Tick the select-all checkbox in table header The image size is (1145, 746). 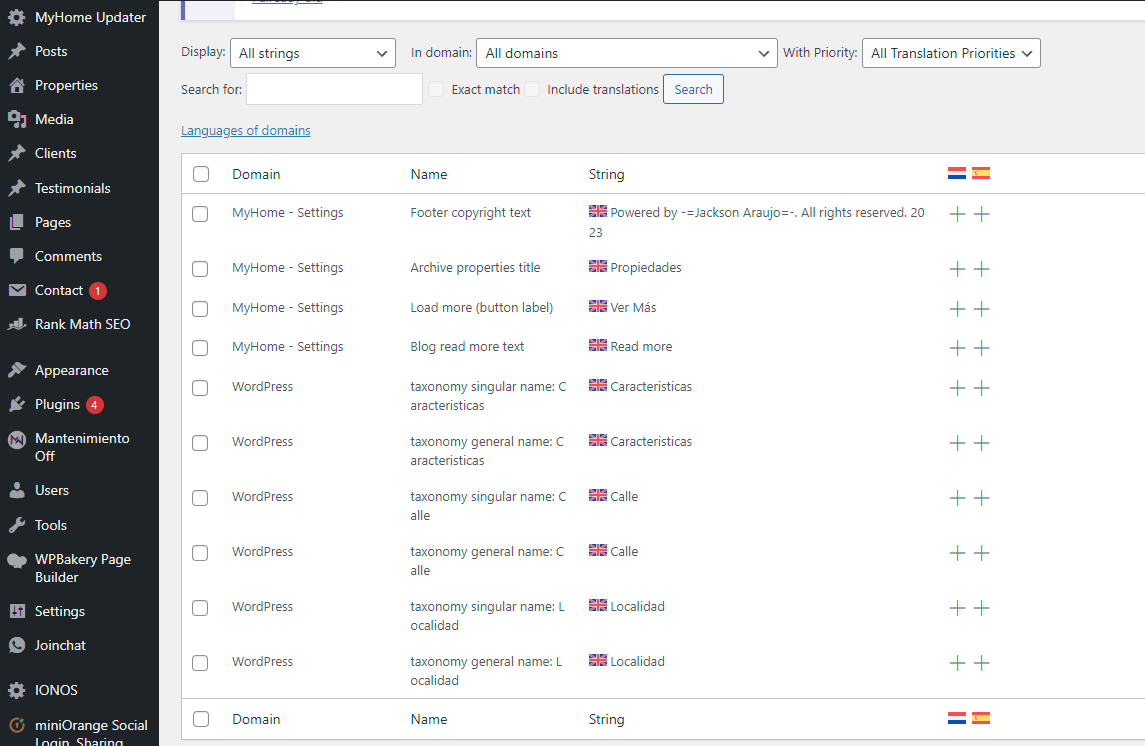coord(201,174)
